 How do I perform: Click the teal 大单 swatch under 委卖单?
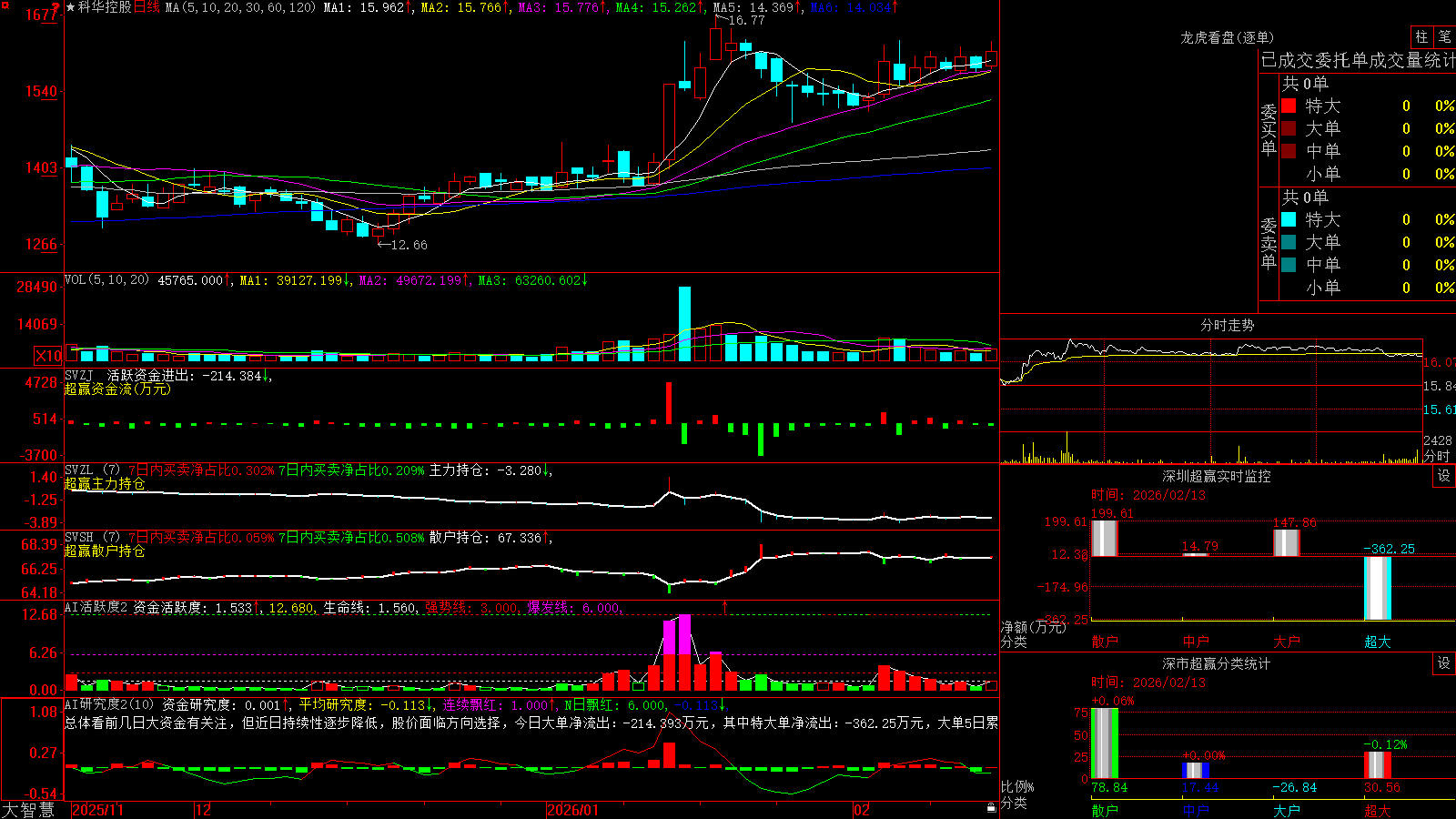click(1289, 242)
